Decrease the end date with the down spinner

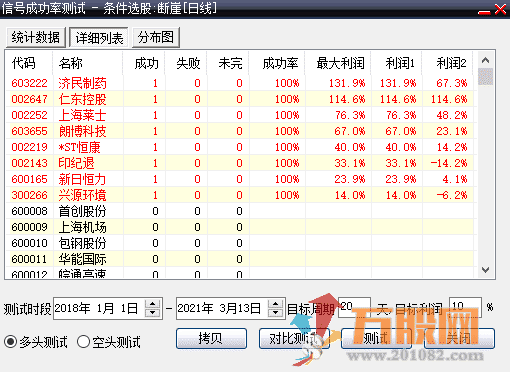[276, 313]
